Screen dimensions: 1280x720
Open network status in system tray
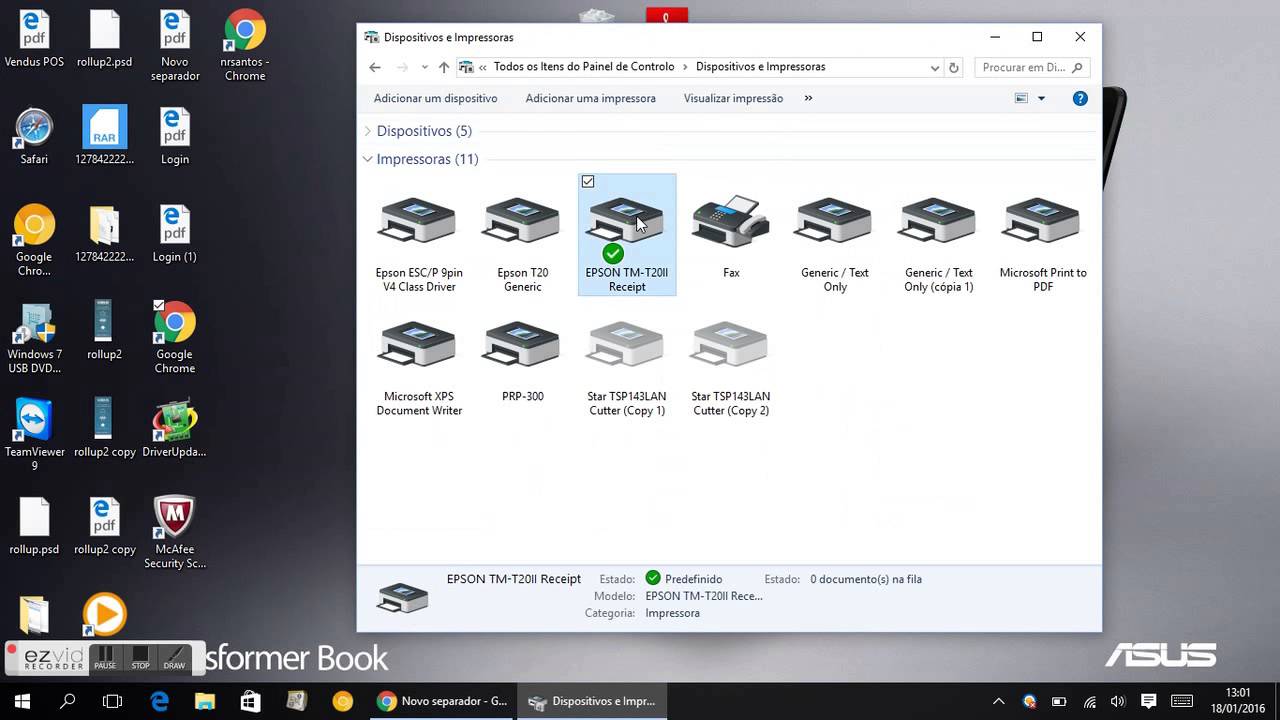(x=1089, y=701)
